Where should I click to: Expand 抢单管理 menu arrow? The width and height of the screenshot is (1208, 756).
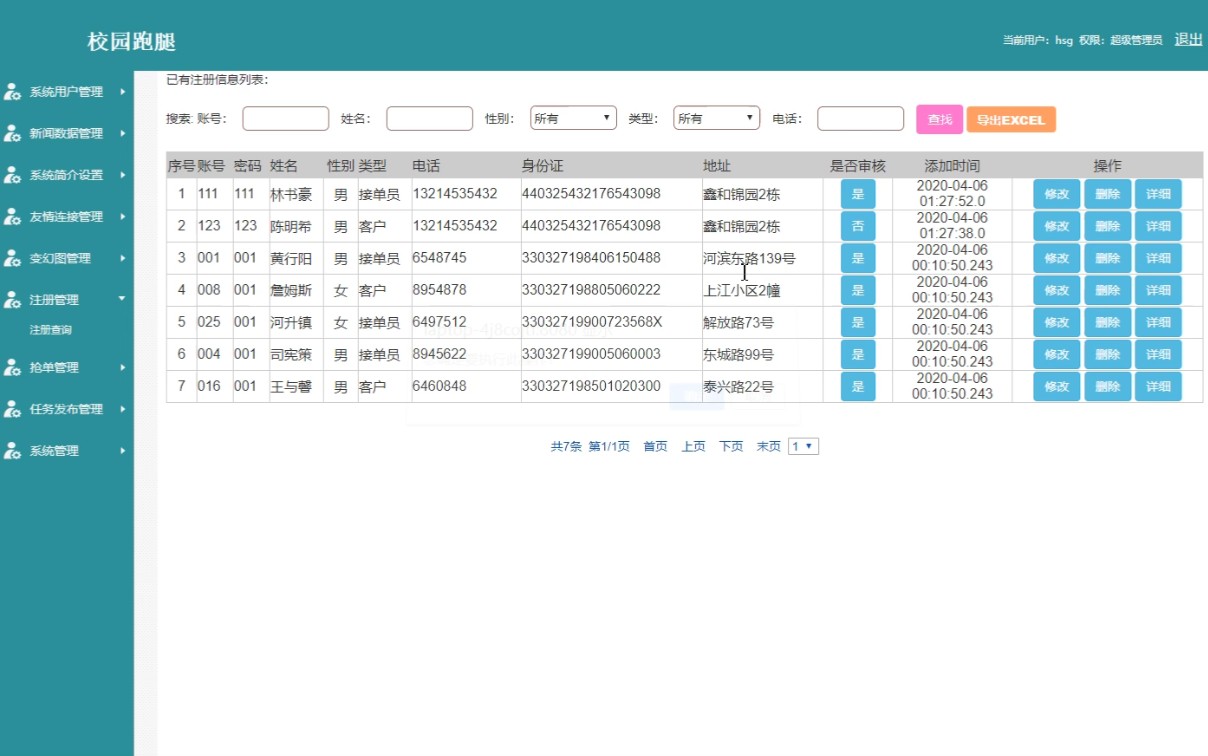pos(122,367)
